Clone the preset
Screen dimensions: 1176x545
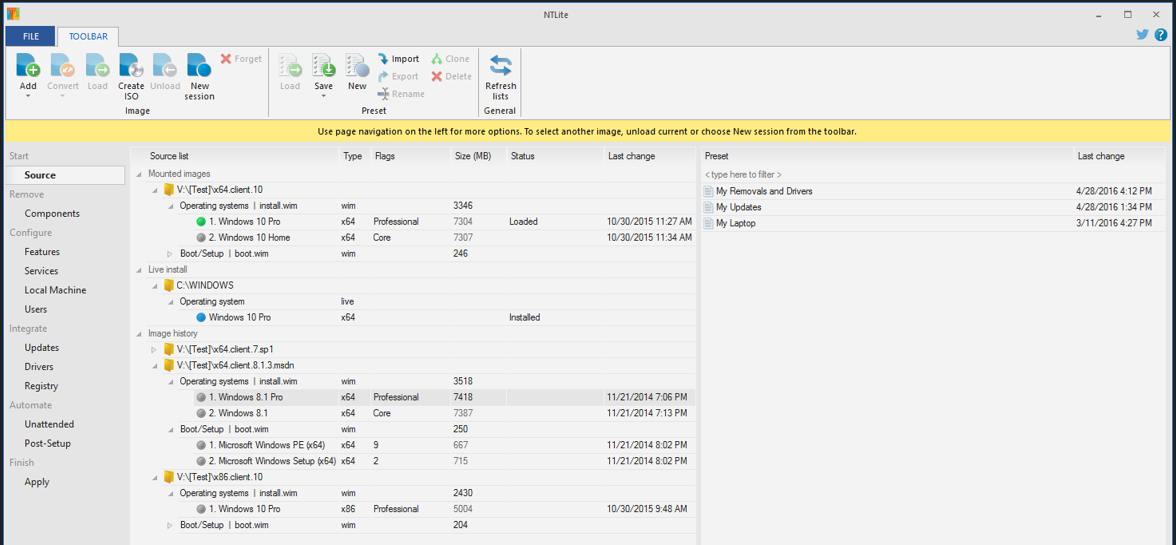(450, 58)
